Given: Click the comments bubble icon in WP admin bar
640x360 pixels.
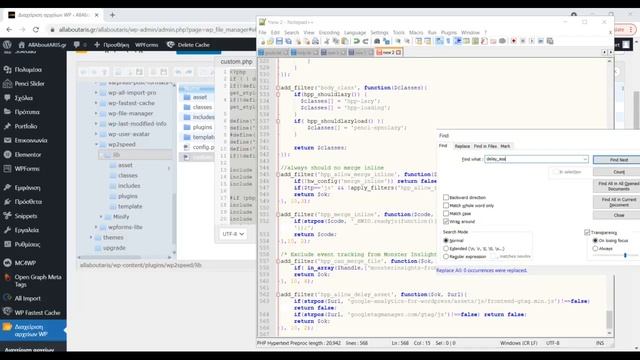Looking at the screenshot, I should pos(77,44).
